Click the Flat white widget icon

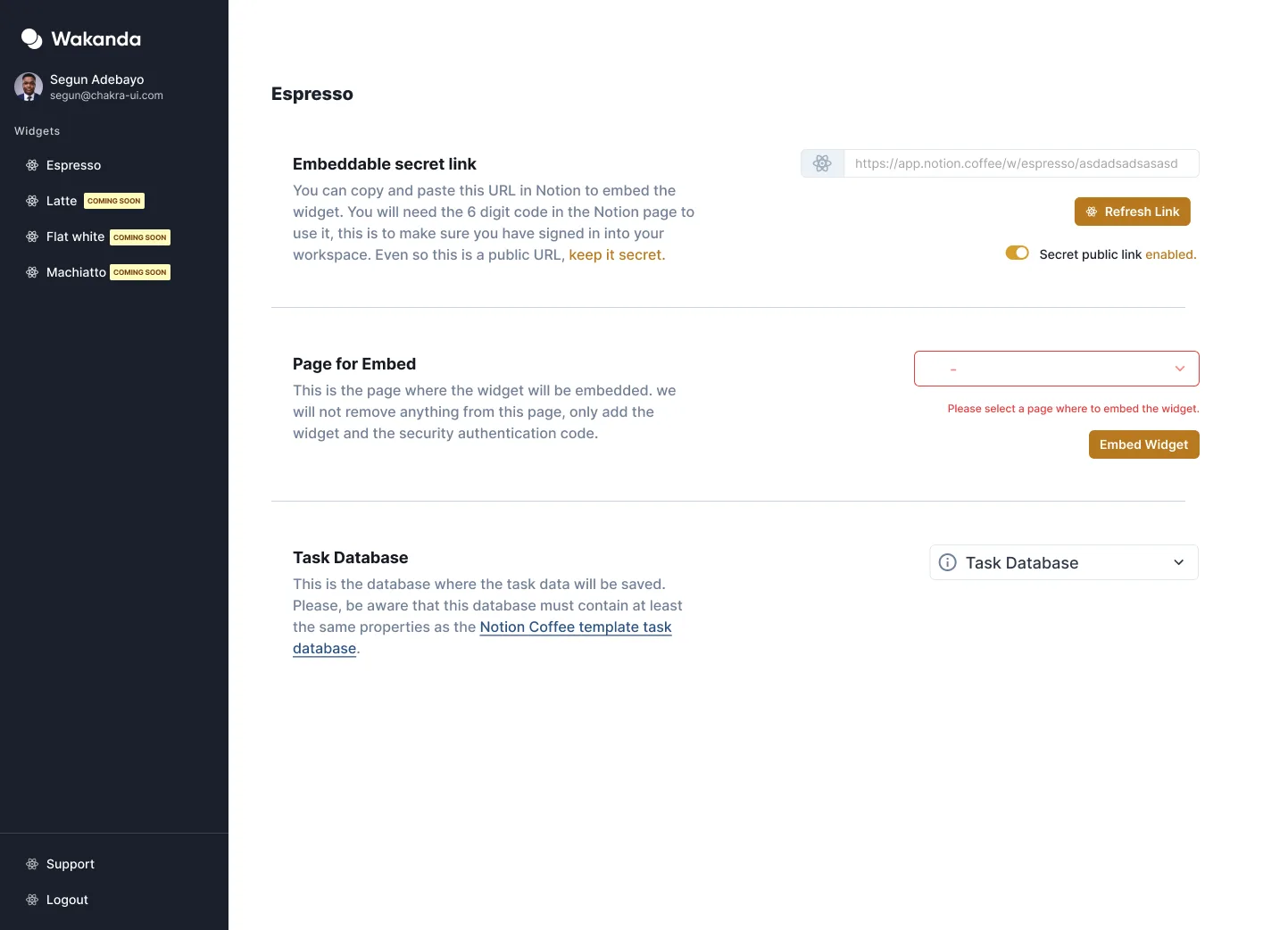(x=32, y=236)
